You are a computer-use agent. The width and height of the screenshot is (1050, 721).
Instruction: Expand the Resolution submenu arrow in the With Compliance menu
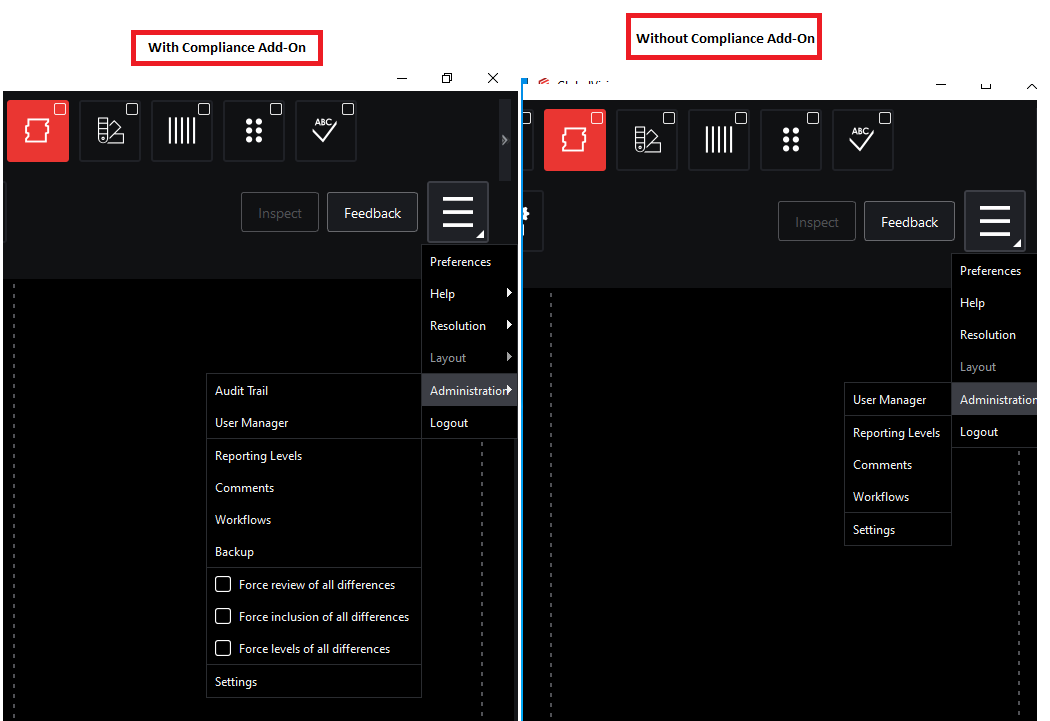point(509,325)
